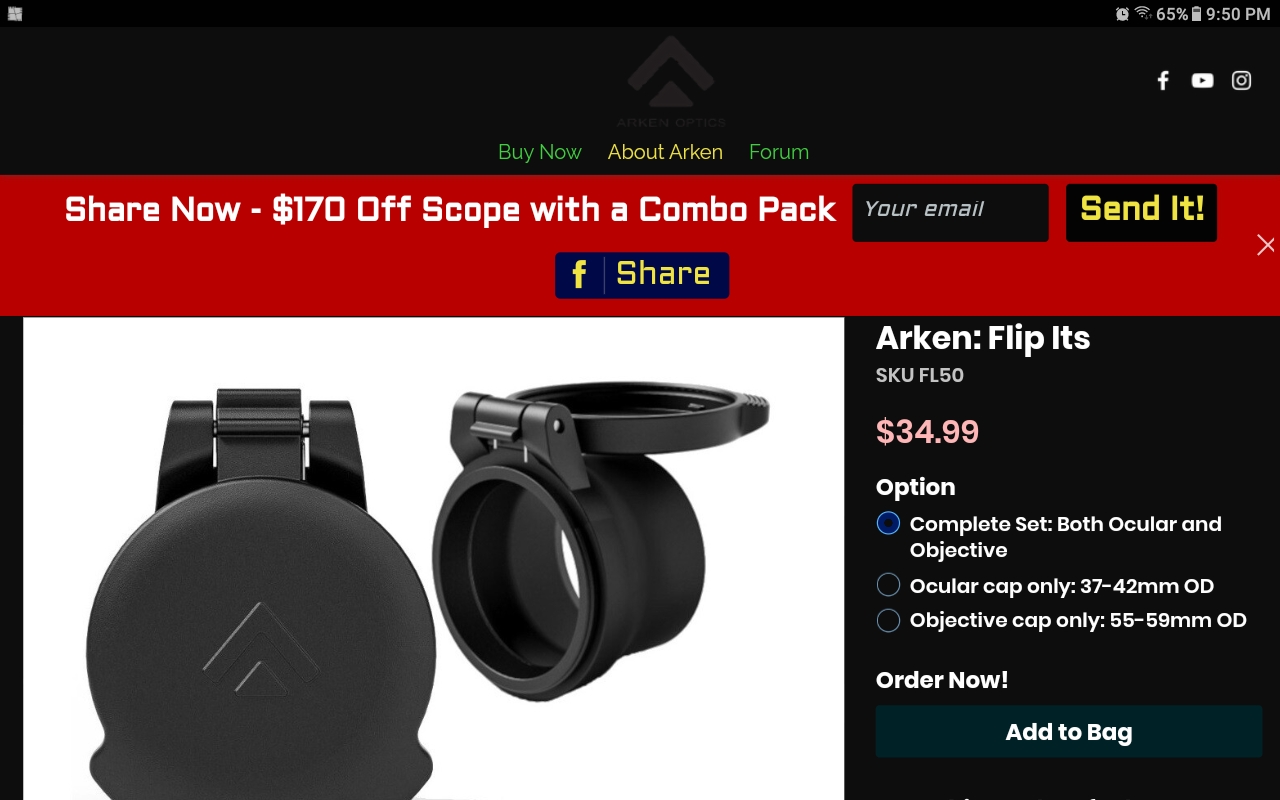The width and height of the screenshot is (1280, 800).
Task: Open Arken's YouTube channel icon
Action: click(x=1202, y=81)
